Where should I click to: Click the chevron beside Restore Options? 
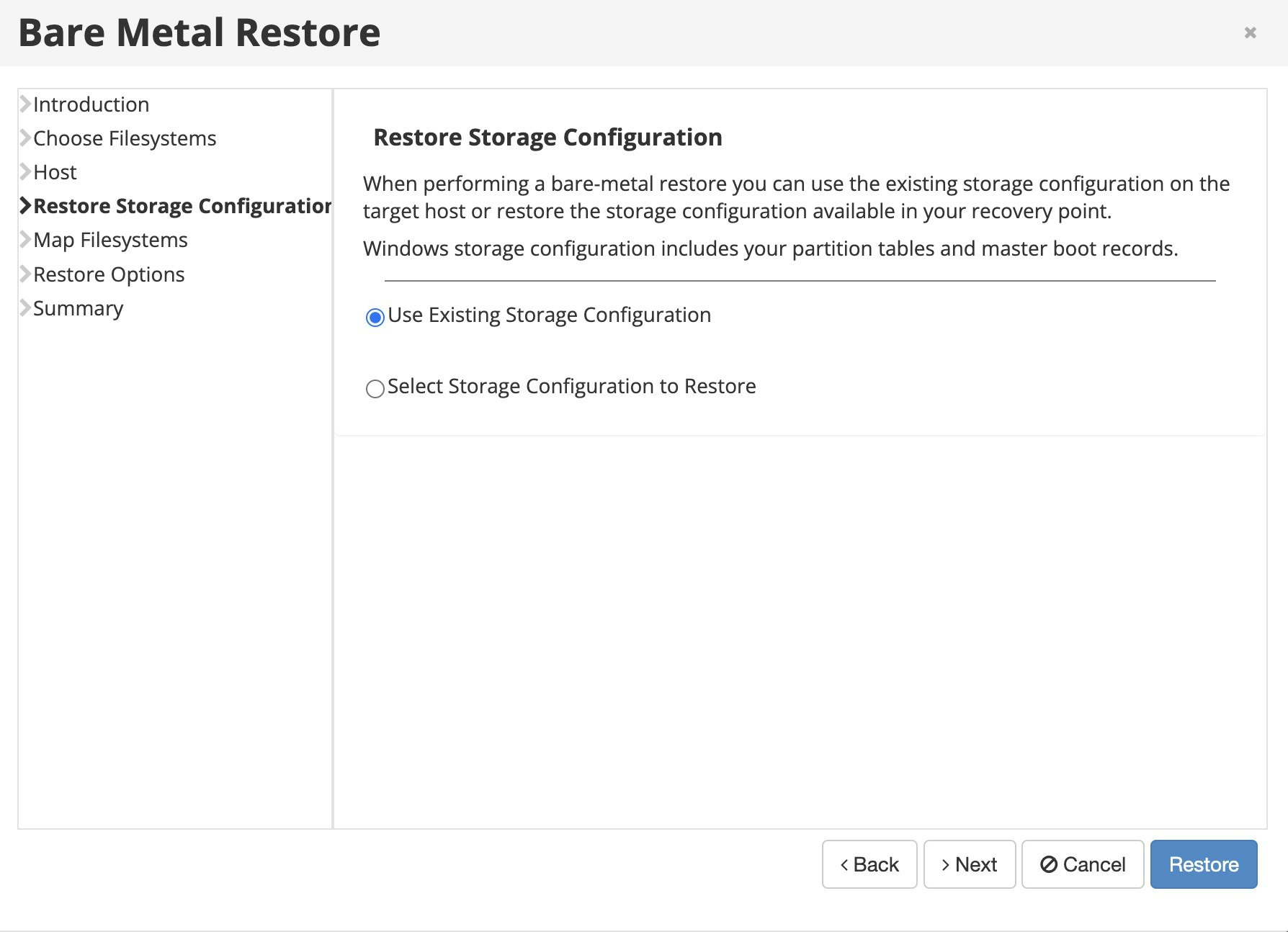(25, 274)
